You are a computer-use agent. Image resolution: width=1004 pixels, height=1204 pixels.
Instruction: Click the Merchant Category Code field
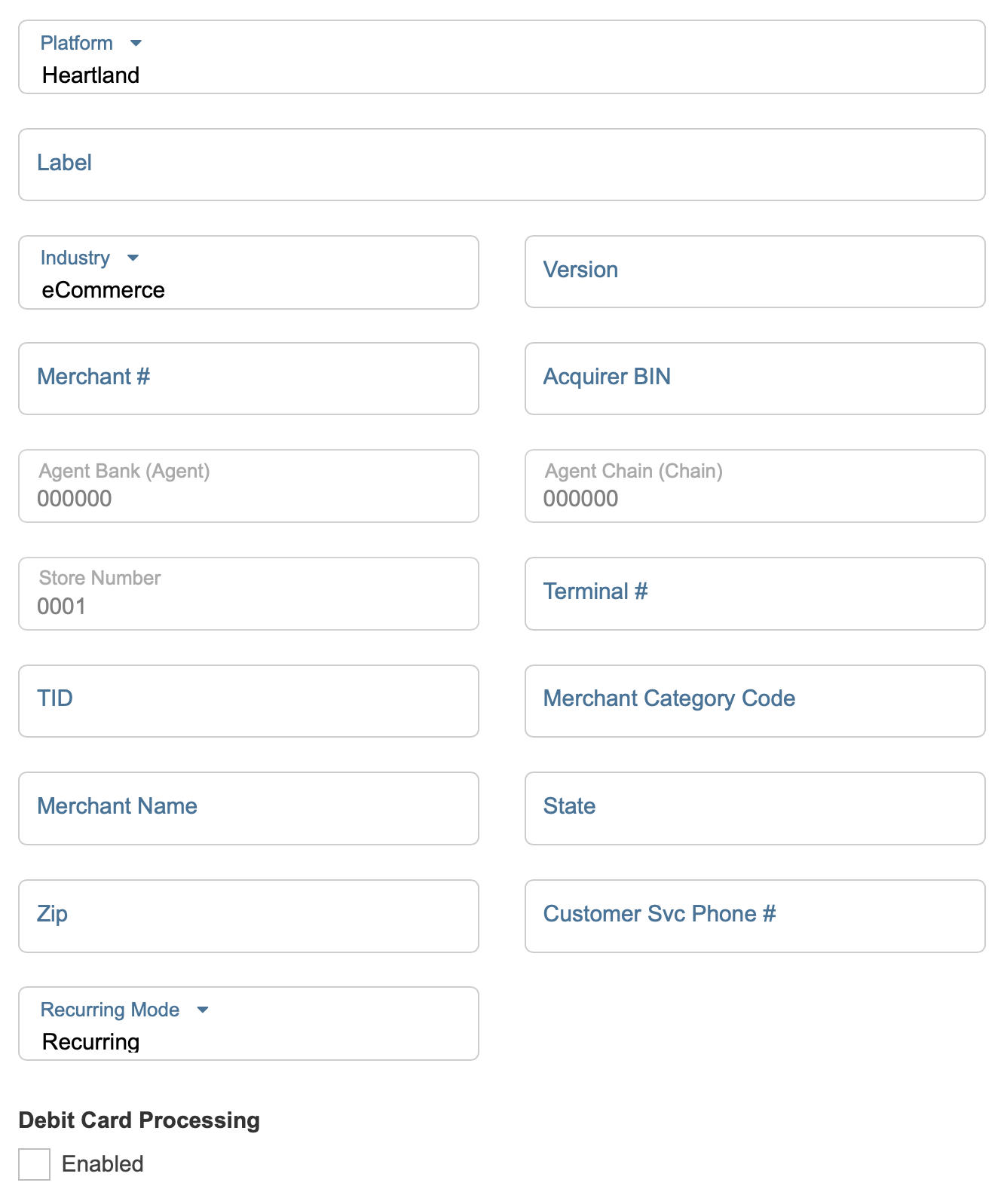click(755, 701)
